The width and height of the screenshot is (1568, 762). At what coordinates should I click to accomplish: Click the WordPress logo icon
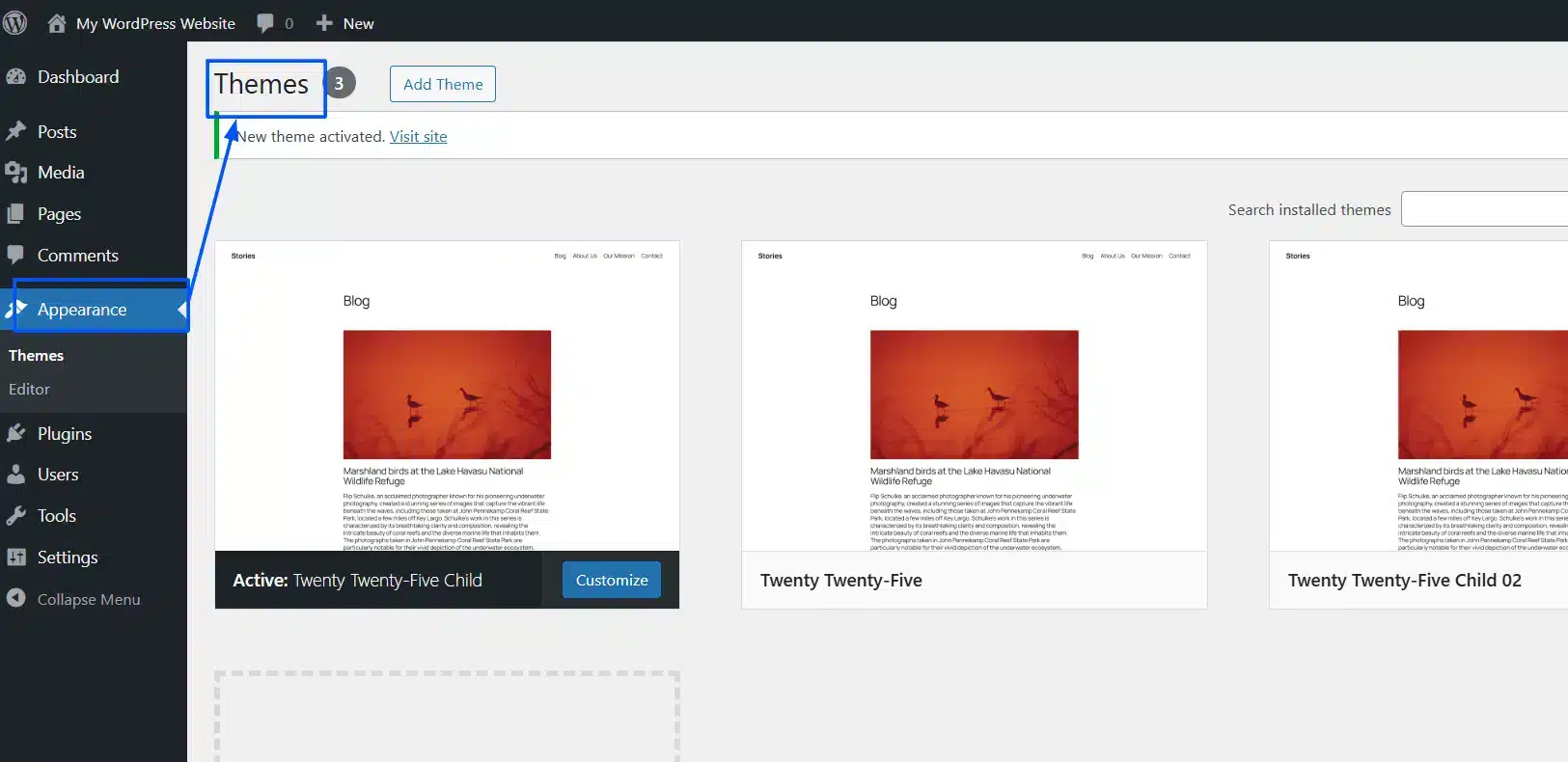pyautogui.click(x=14, y=22)
